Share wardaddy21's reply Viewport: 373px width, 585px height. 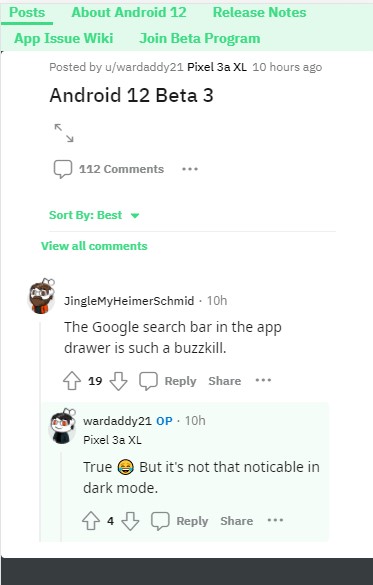tap(236, 521)
